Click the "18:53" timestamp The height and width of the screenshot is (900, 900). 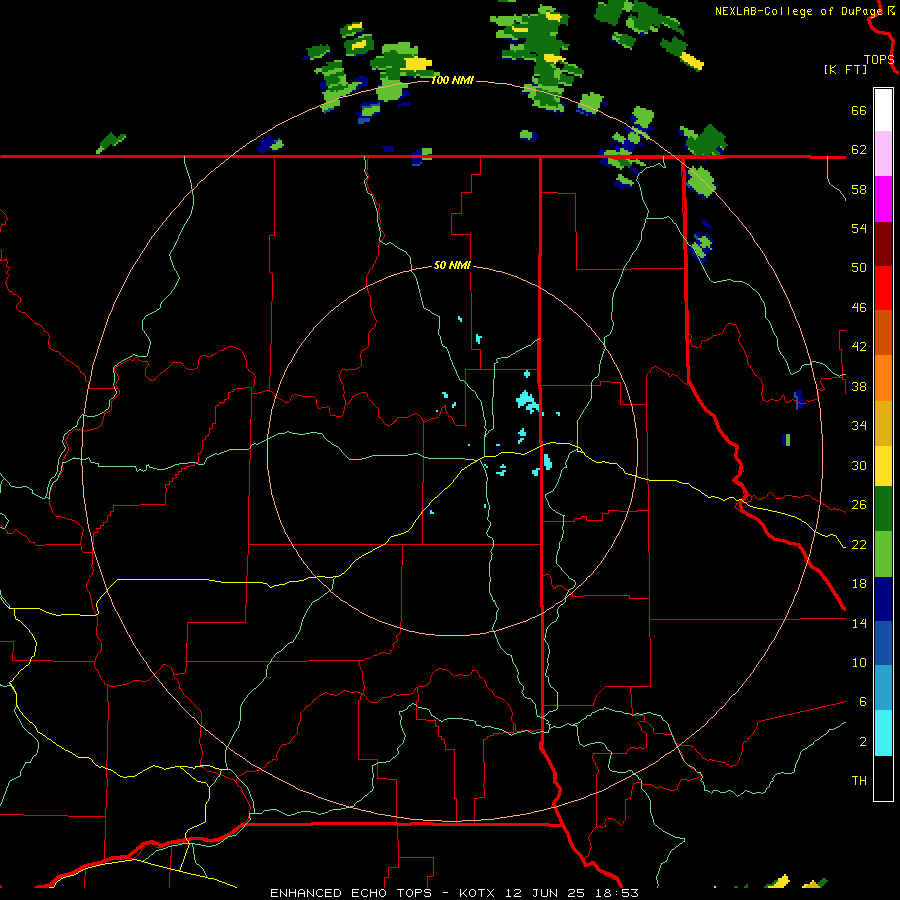(616, 893)
